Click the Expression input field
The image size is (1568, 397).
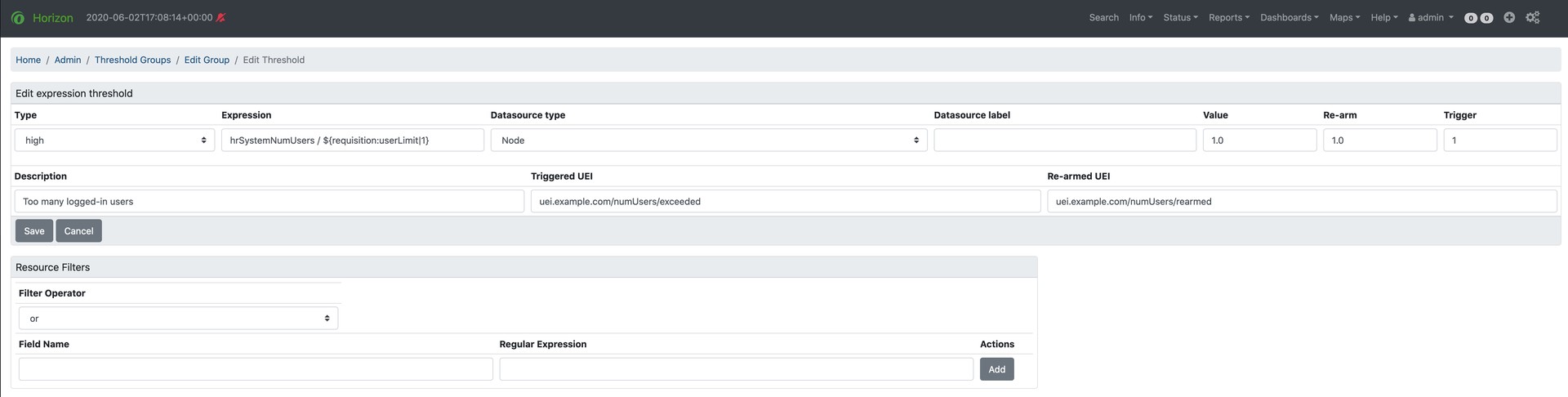pyautogui.click(x=352, y=141)
